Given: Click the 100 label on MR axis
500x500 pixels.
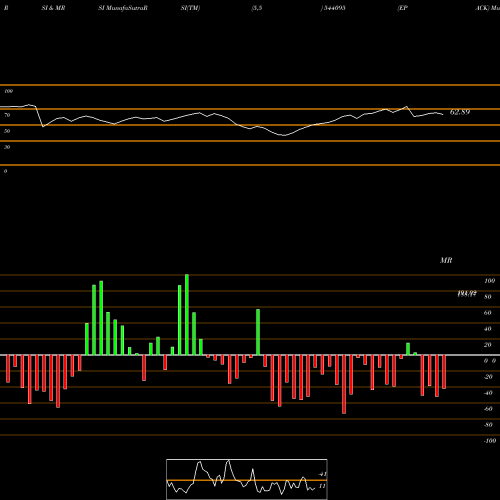Looking at the screenshot, I should tap(490, 281).
